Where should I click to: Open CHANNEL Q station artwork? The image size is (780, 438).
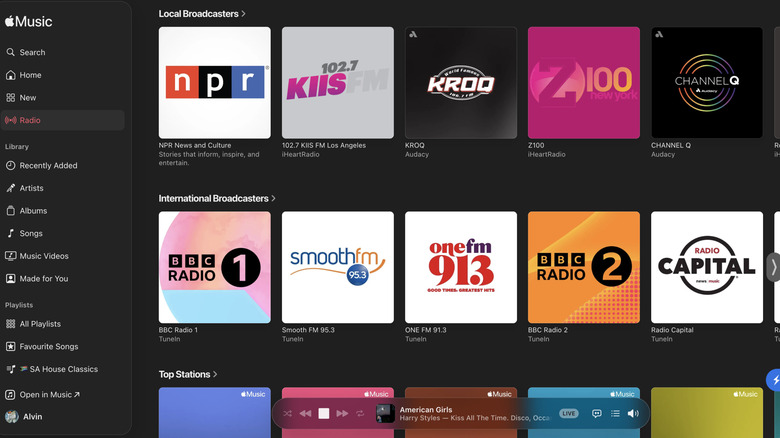pyautogui.click(x=707, y=83)
